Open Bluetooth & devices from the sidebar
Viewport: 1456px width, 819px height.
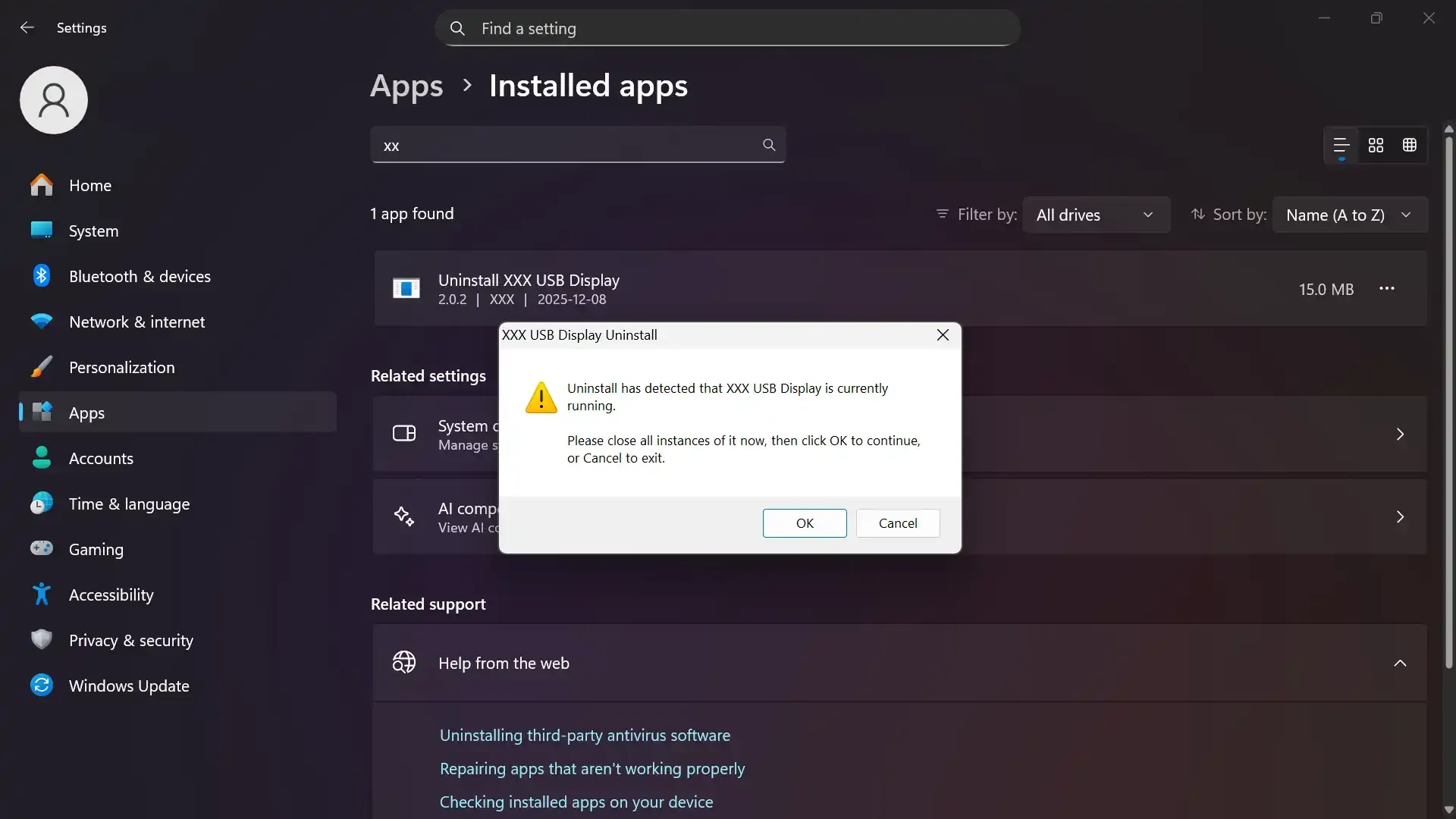click(x=140, y=276)
